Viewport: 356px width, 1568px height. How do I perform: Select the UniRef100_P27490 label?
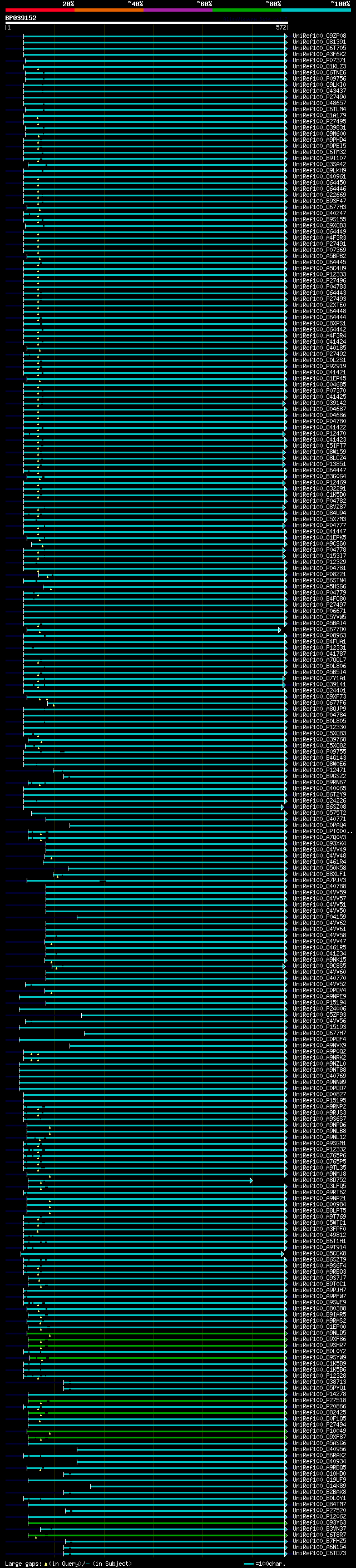click(x=319, y=97)
